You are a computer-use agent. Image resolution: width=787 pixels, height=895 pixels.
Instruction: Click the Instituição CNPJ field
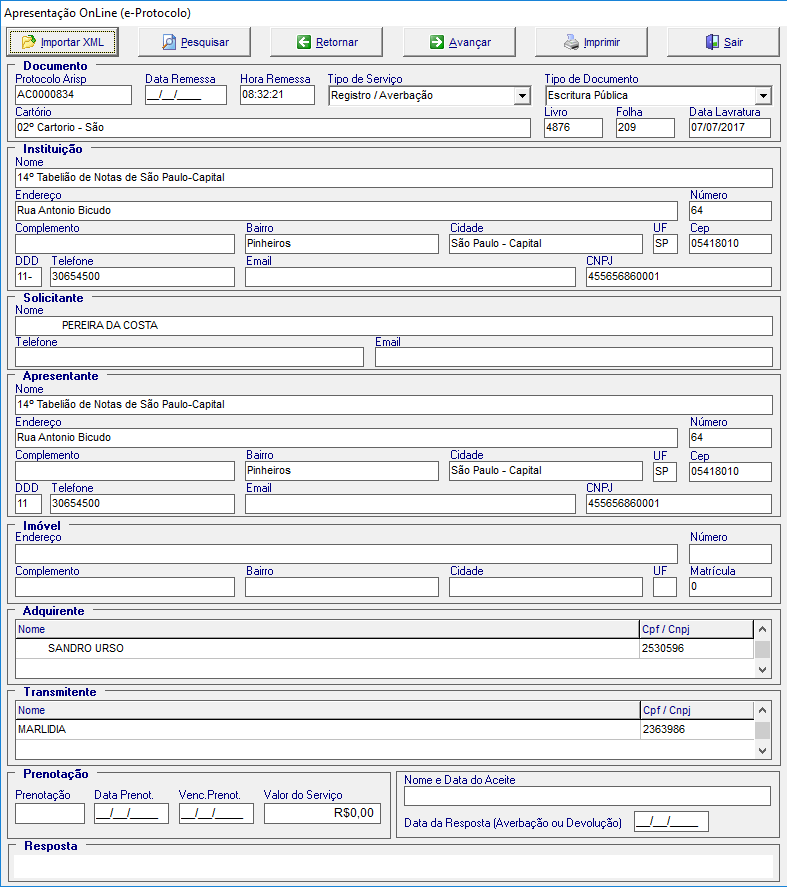(679, 277)
